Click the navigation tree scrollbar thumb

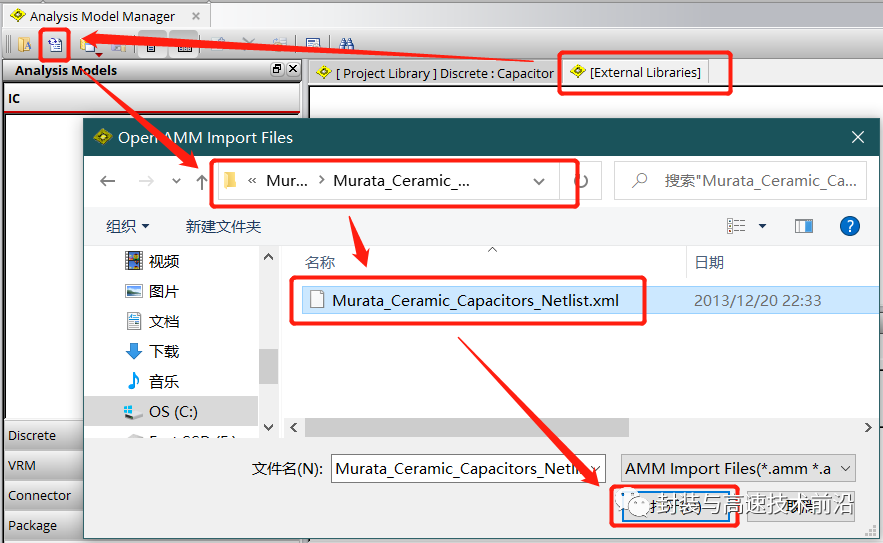pos(269,367)
